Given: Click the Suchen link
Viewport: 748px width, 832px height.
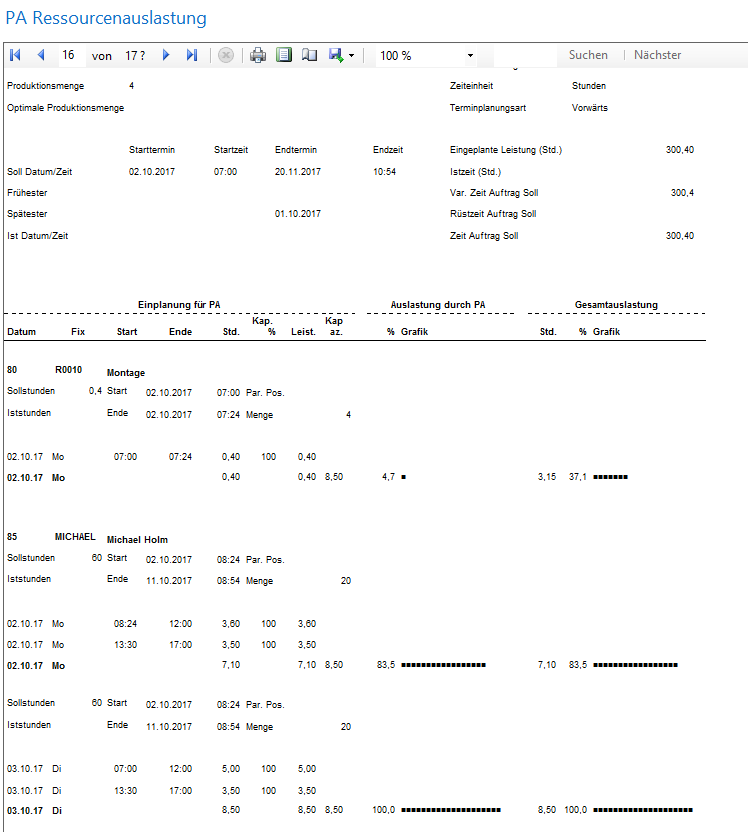Looking at the screenshot, I should 588,55.
